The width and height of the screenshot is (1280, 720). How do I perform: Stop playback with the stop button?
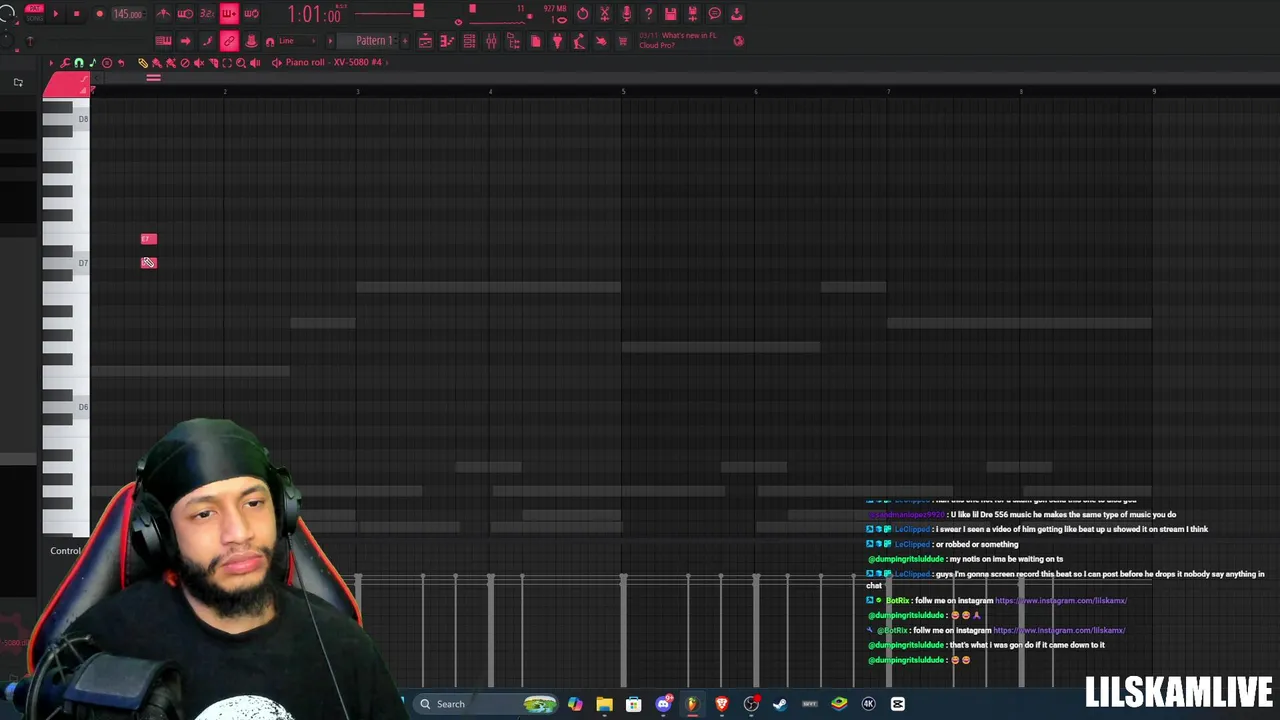[76, 14]
